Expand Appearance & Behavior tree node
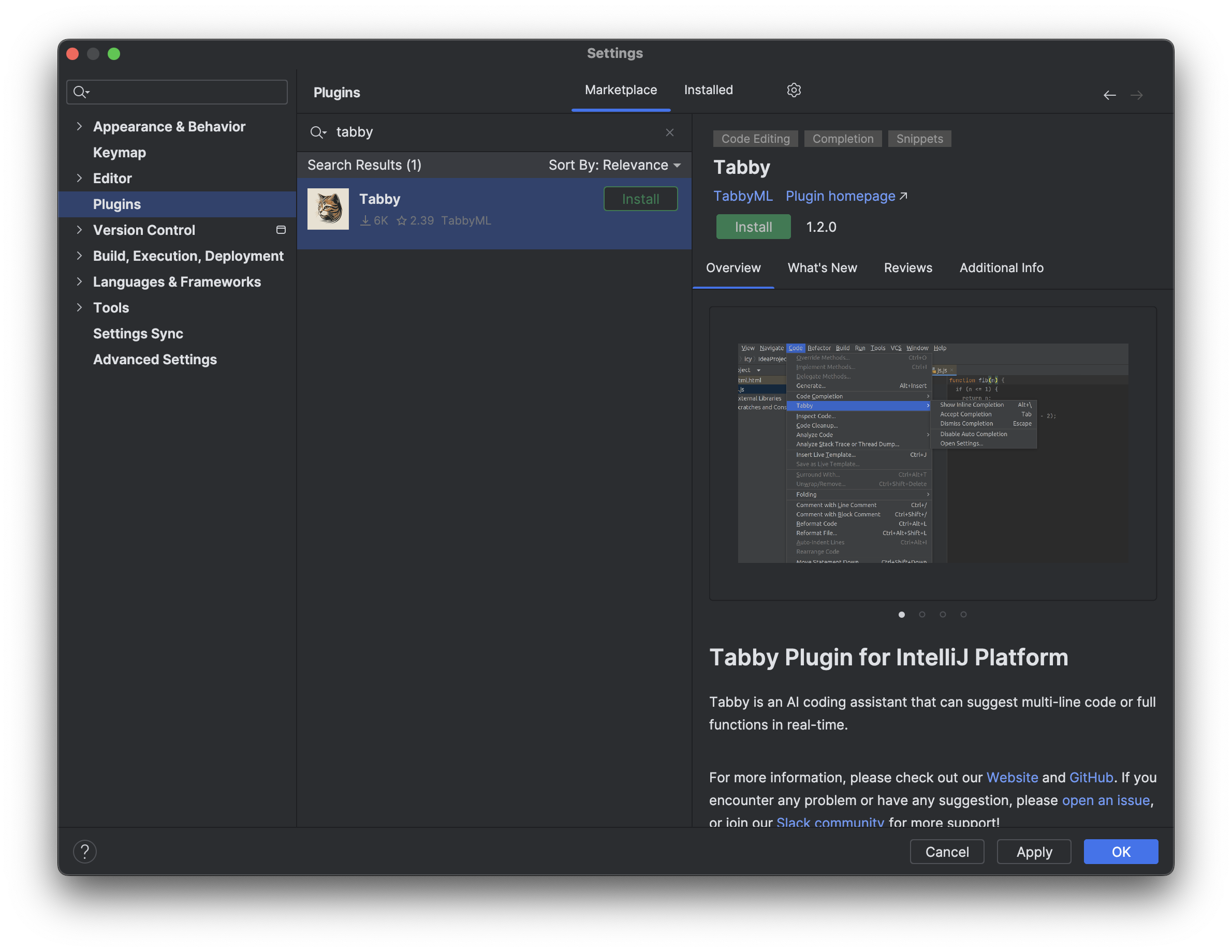This screenshot has height=952, width=1232. [79, 126]
